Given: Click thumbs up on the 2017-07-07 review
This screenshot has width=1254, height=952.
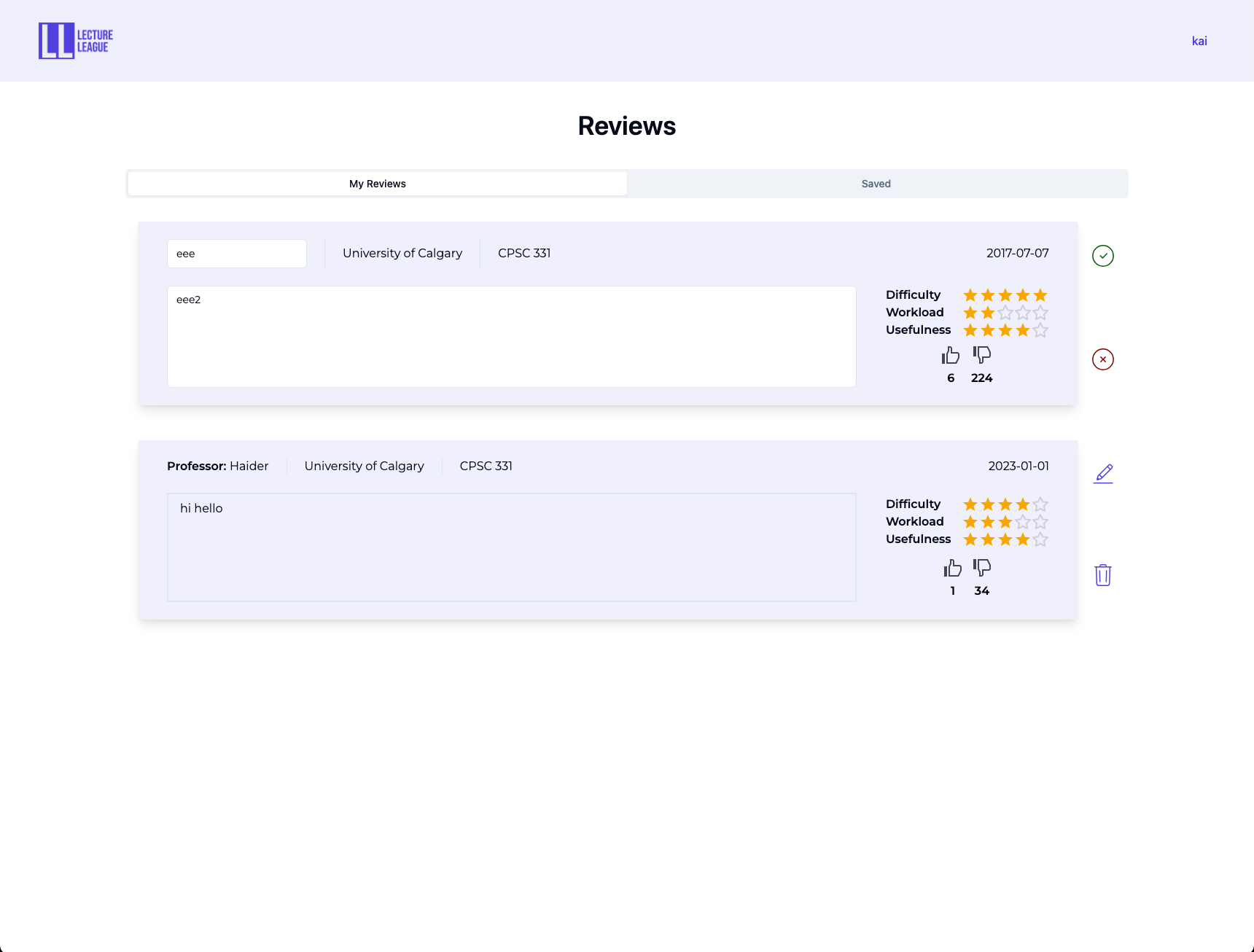Looking at the screenshot, I should [951, 355].
